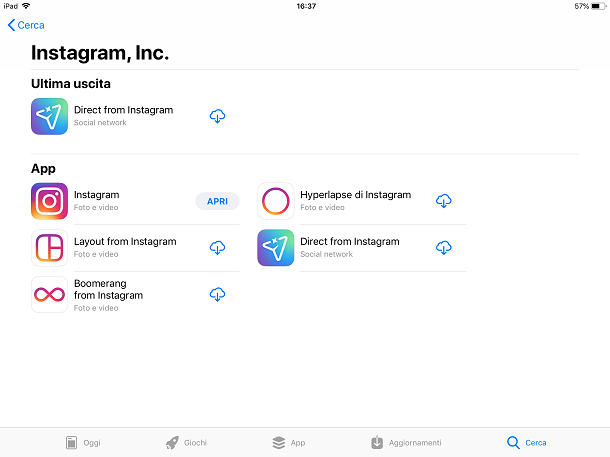Open the Hyperlapse di Instagram icon
This screenshot has width=610, height=457.
275,201
